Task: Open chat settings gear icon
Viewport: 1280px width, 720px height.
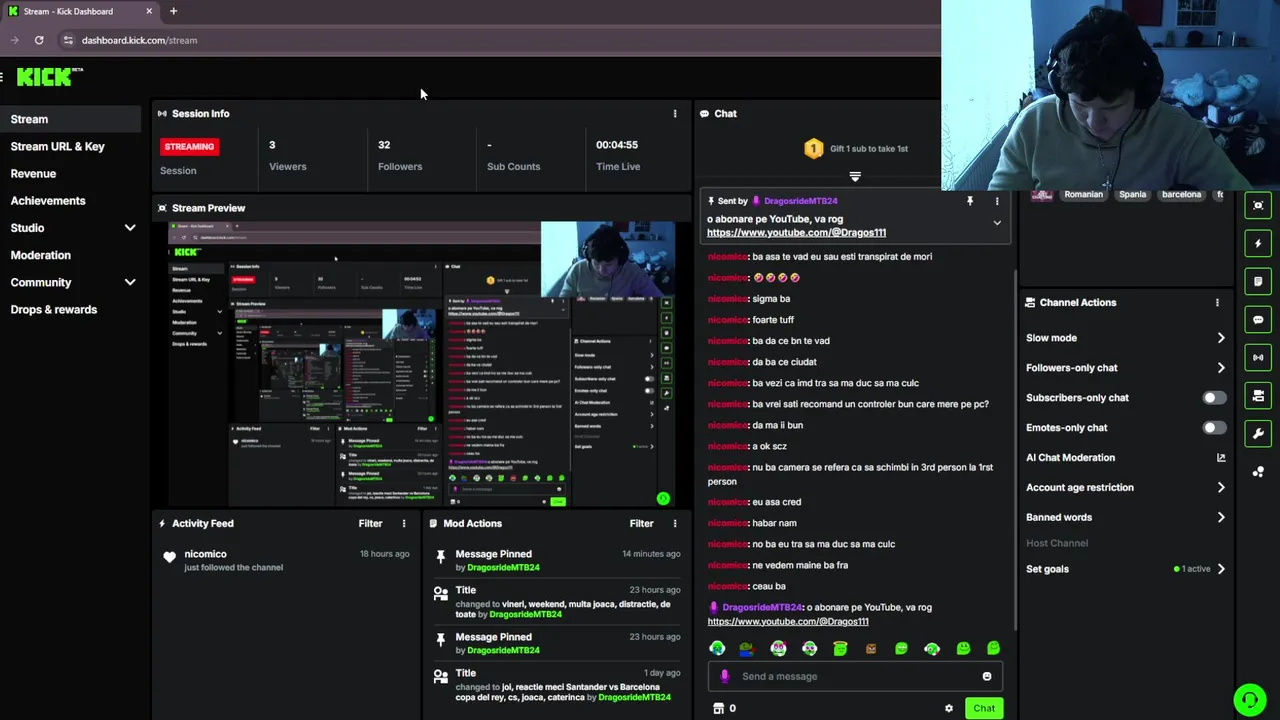Action: pyautogui.click(x=949, y=708)
